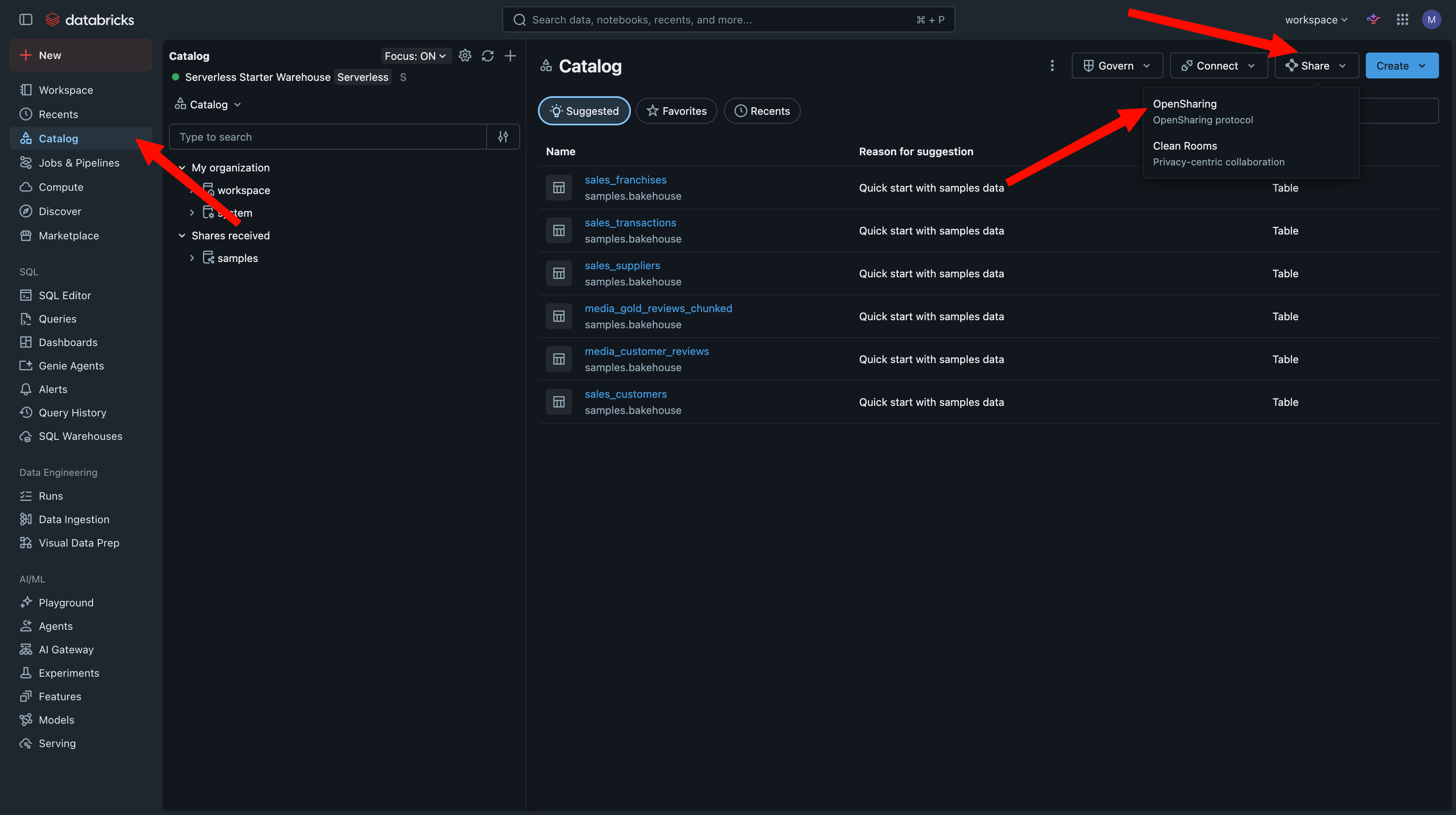The height and width of the screenshot is (815, 1456).
Task: Open Recents in the sidebar
Action: click(x=81, y=114)
